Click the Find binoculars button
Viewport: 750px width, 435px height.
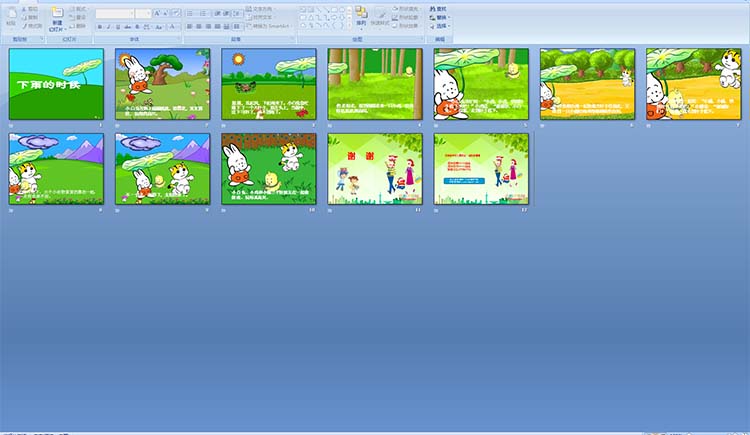[x=438, y=9]
